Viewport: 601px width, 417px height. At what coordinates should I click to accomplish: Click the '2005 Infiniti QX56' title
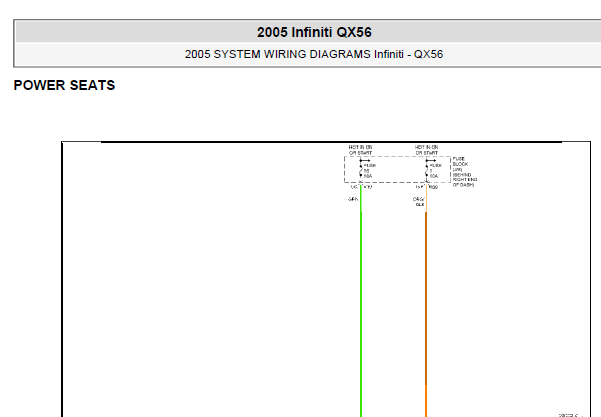pos(314,32)
